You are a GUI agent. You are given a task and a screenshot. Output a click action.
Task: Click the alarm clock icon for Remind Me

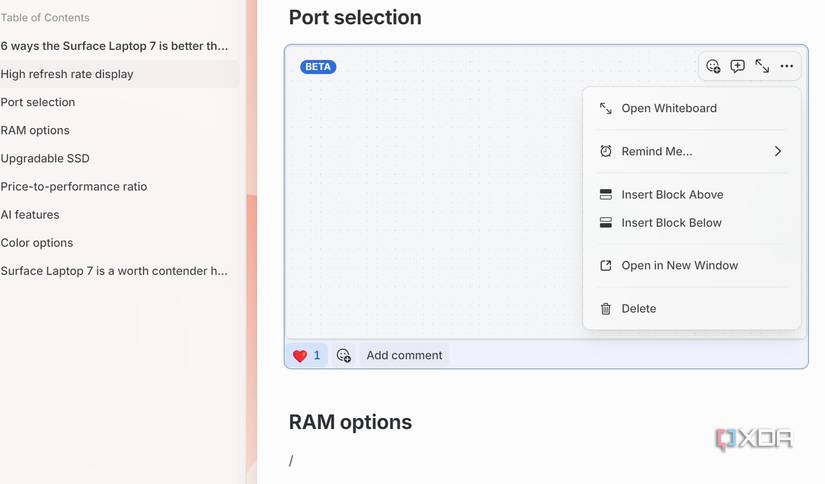point(606,152)
